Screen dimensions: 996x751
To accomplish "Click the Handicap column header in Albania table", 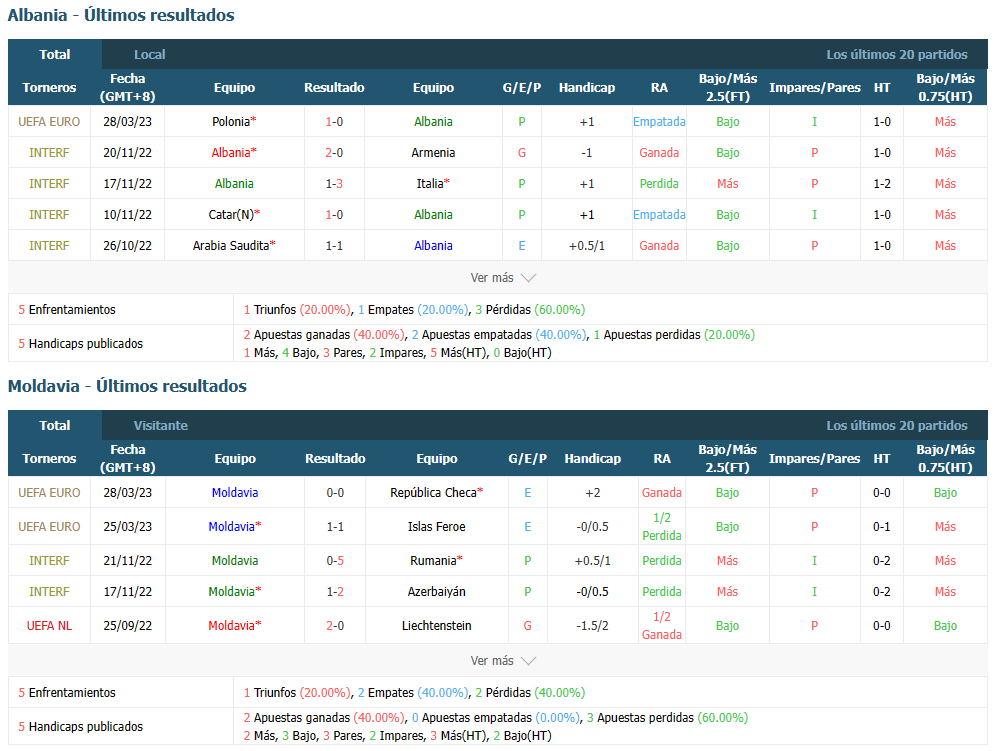I will point(586,88).
